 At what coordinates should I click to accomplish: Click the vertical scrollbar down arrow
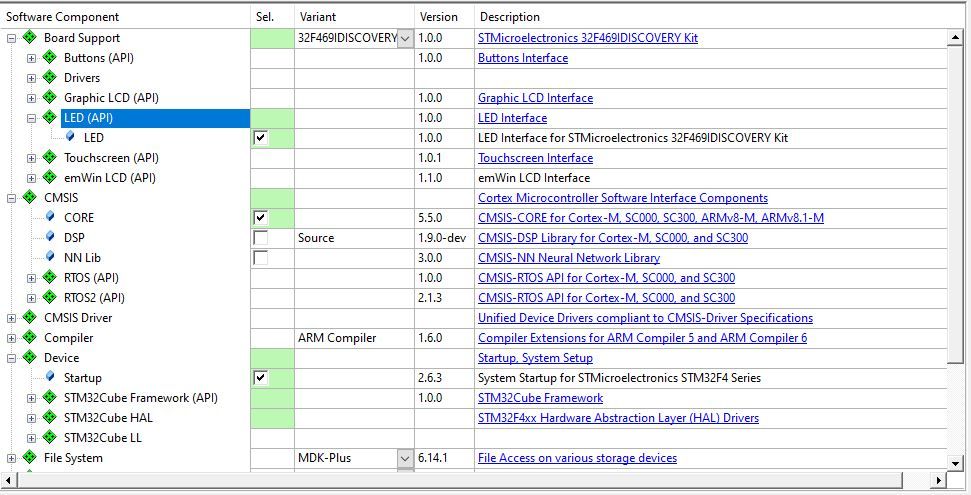click(955, 463)
